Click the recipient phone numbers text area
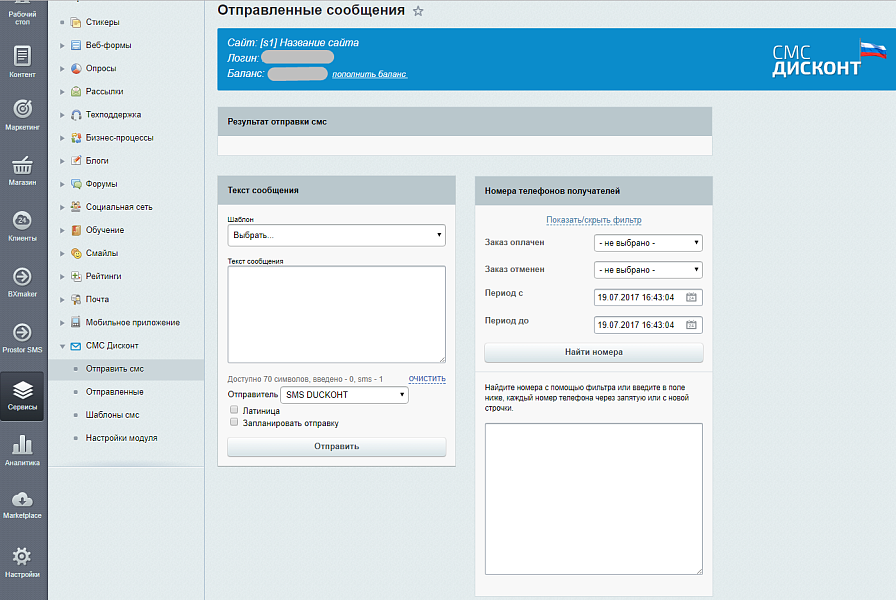896x600 pixels. 593,498
